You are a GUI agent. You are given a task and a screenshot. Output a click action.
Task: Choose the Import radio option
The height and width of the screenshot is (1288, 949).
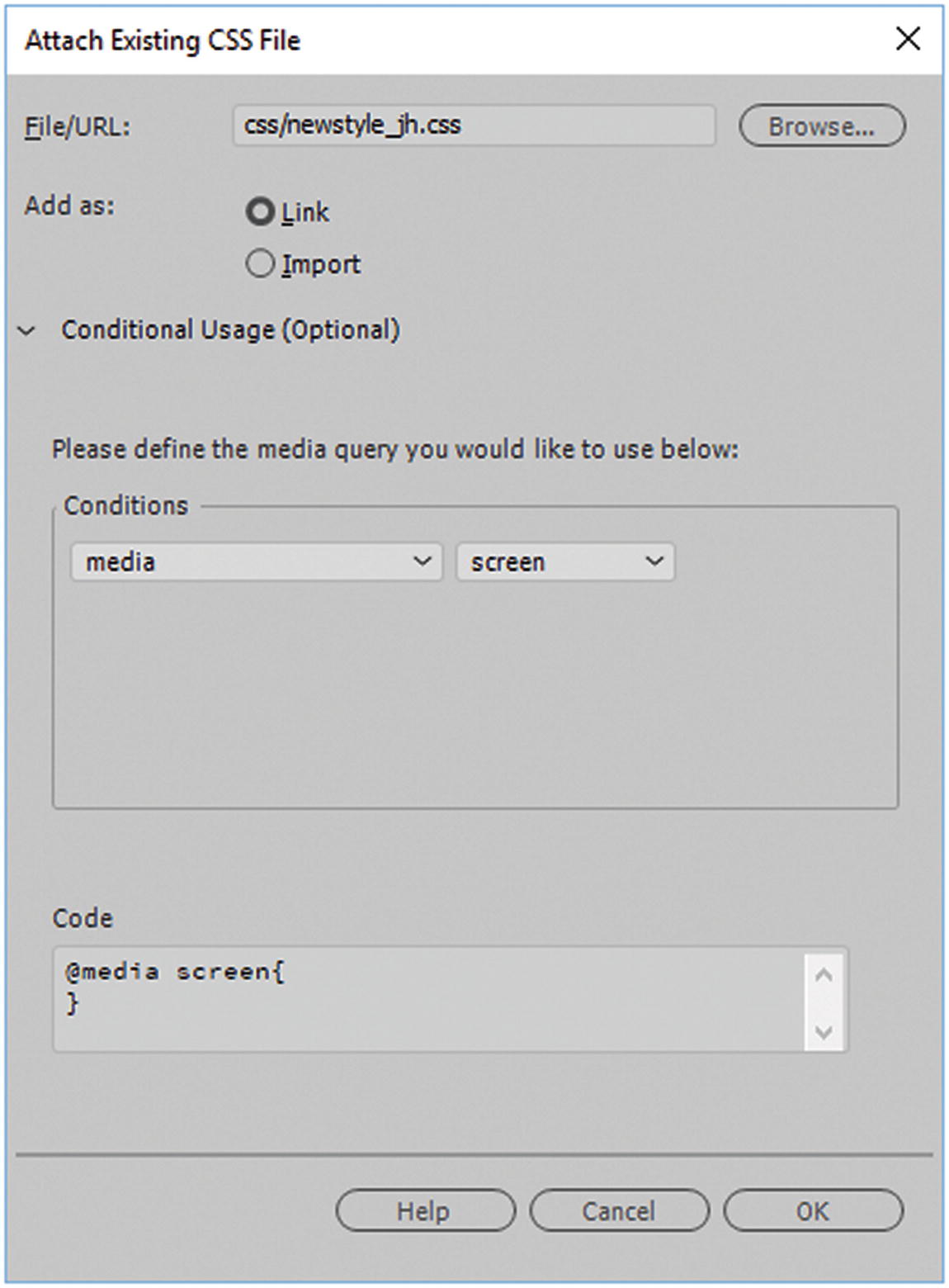(x=260, y=264)
